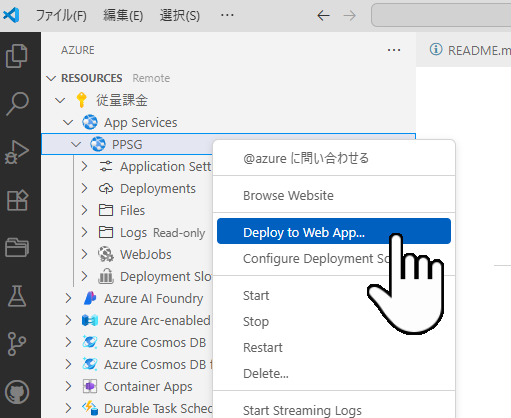Open the GitHub view in activity bar
This screenshot has height=418, width=511.
pos(17,392)
